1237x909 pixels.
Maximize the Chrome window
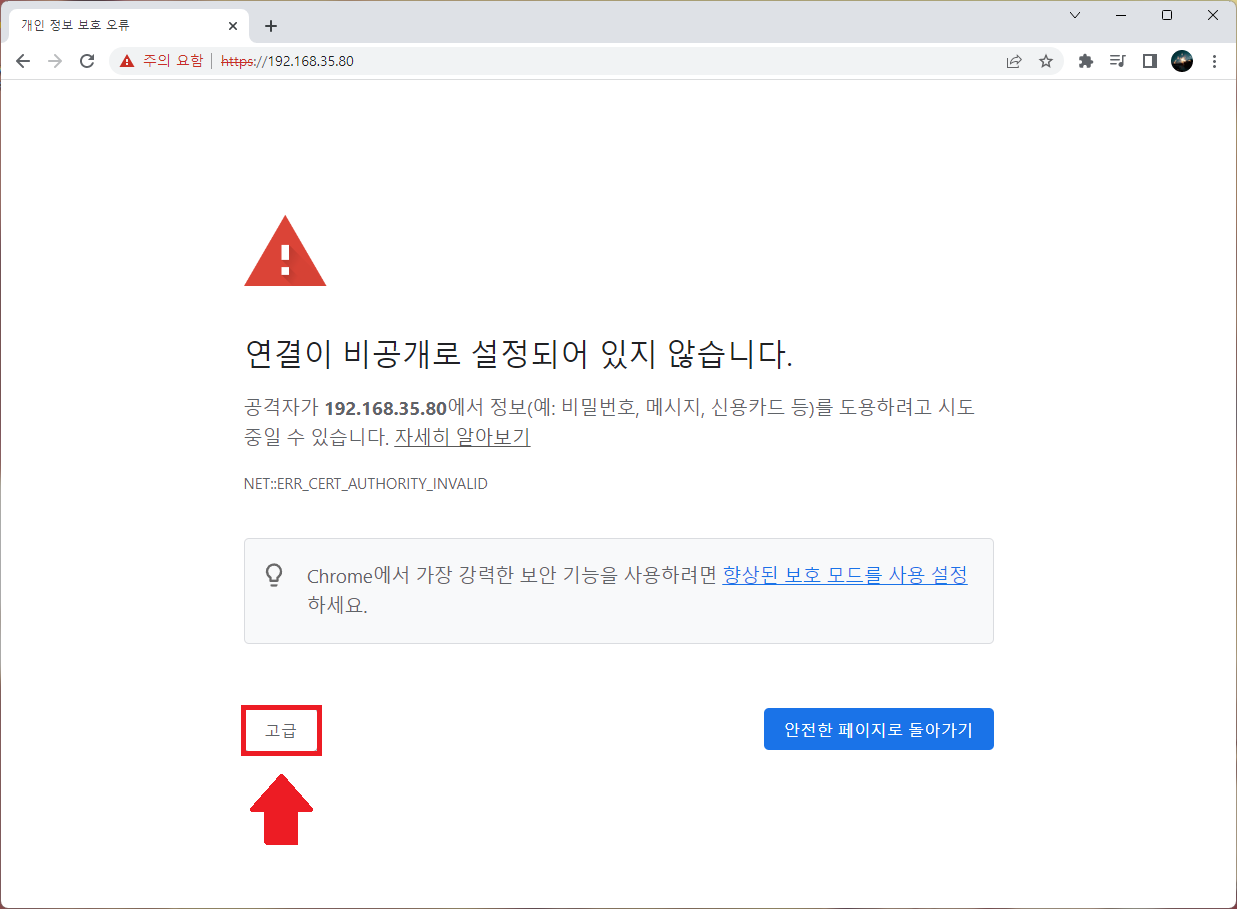pos(1167,15)
